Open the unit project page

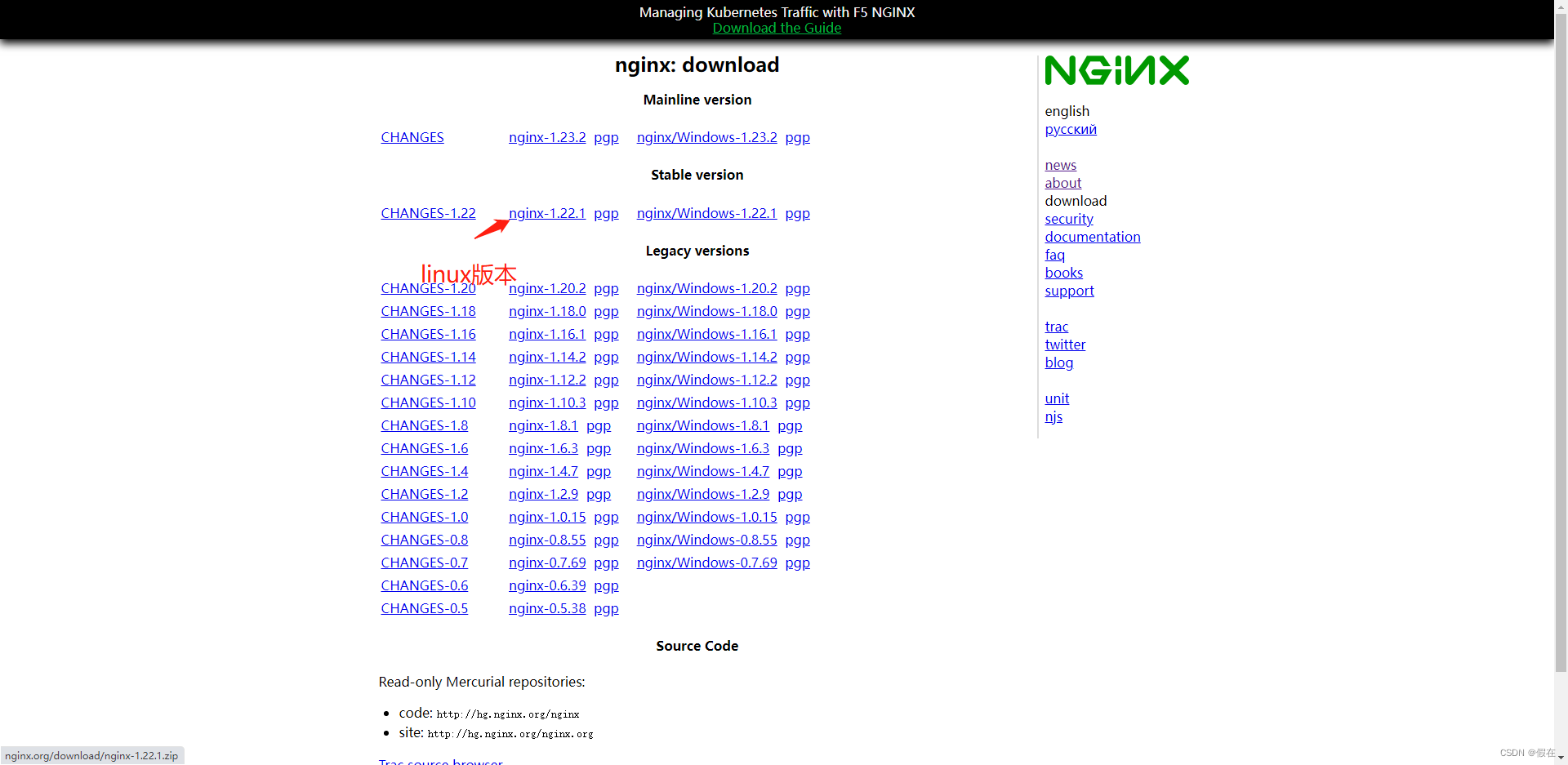pyautogui.click(x=1057, y=398)
